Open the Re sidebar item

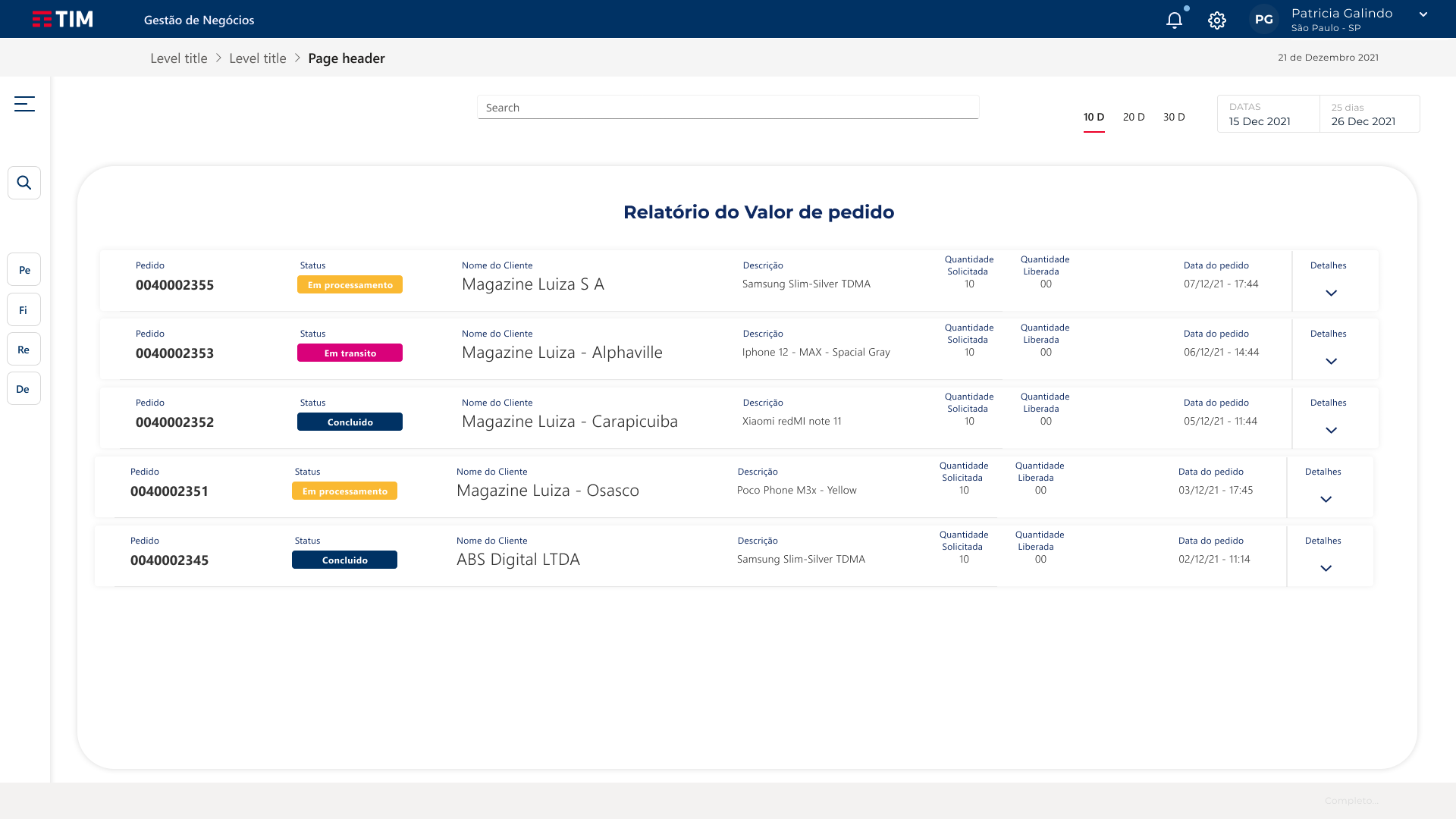pyautogui.click(x=24, y=349)
